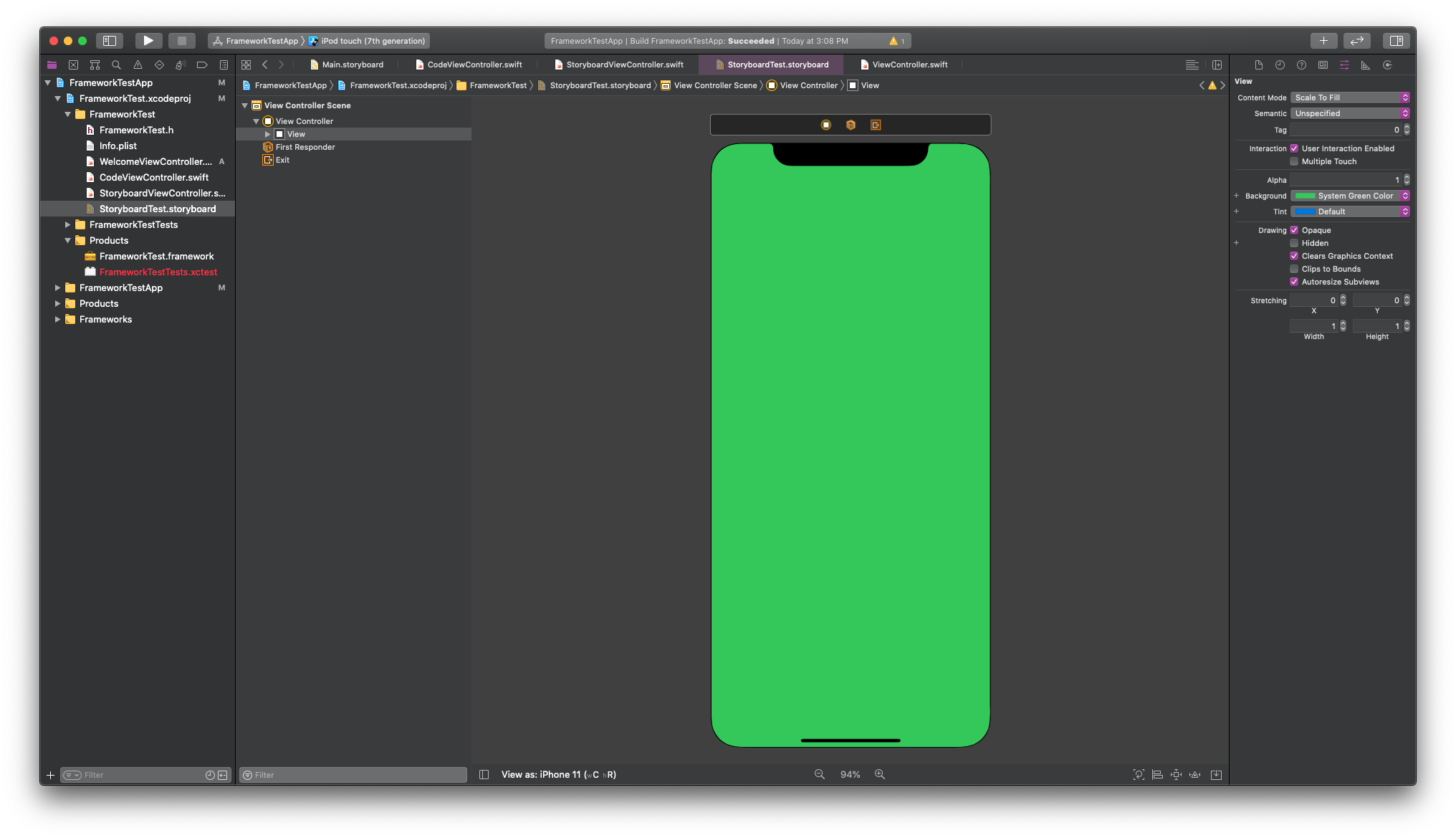Toggle Clips to Bounds checkbox

point(1294,269)
